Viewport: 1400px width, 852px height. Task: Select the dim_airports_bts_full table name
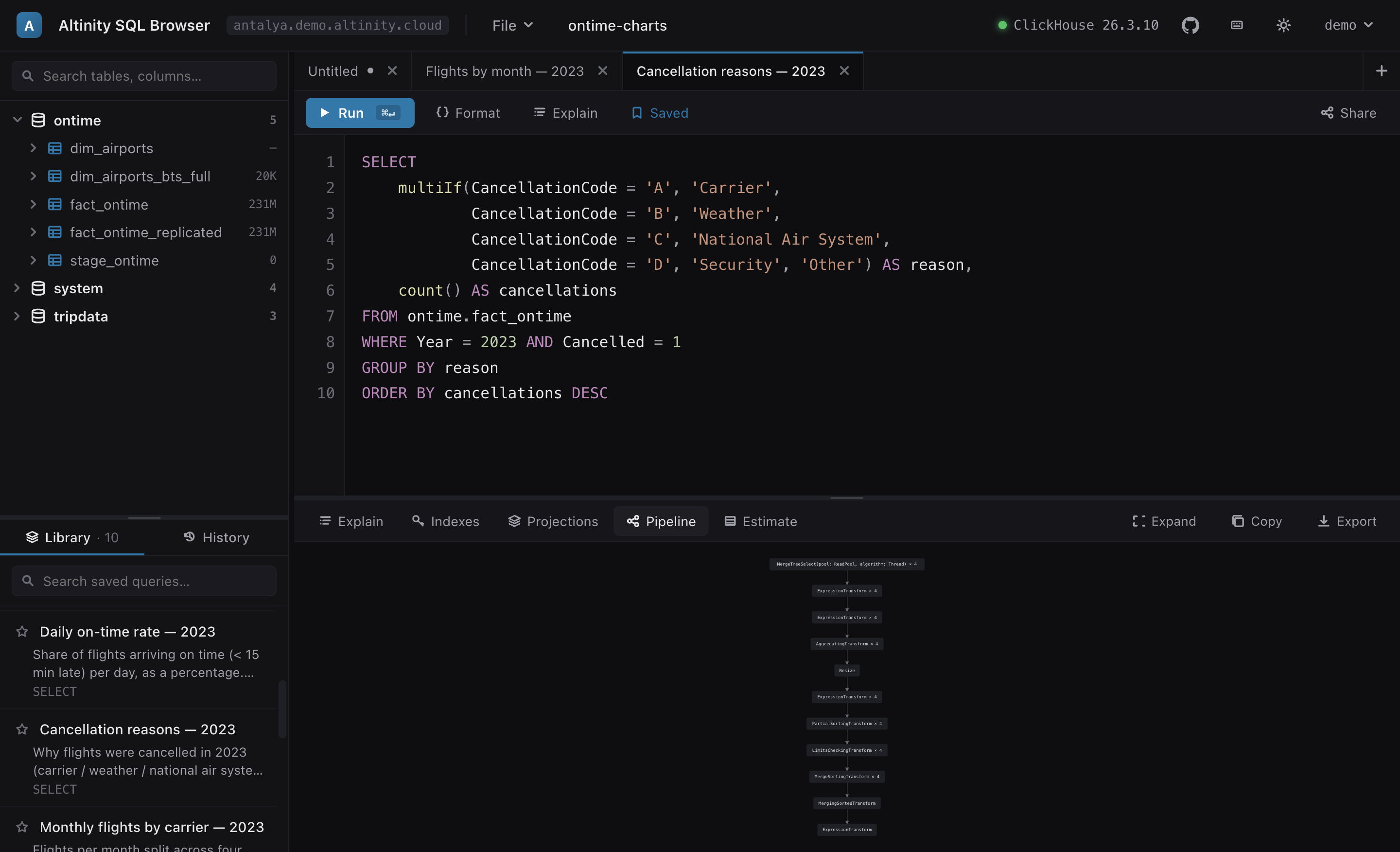140,176
